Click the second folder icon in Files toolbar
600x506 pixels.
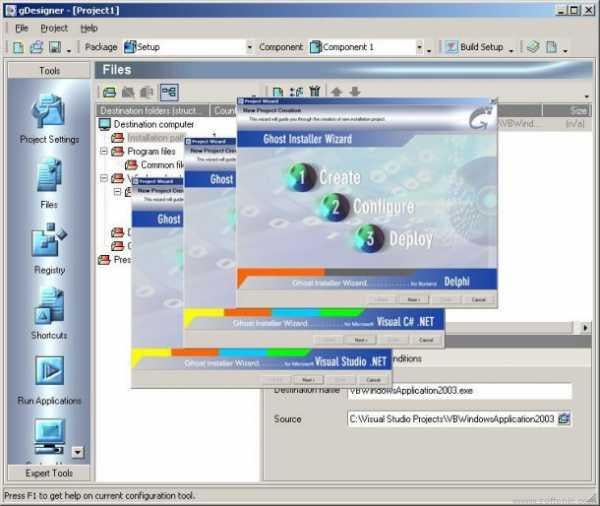click(x=128, y=92)
